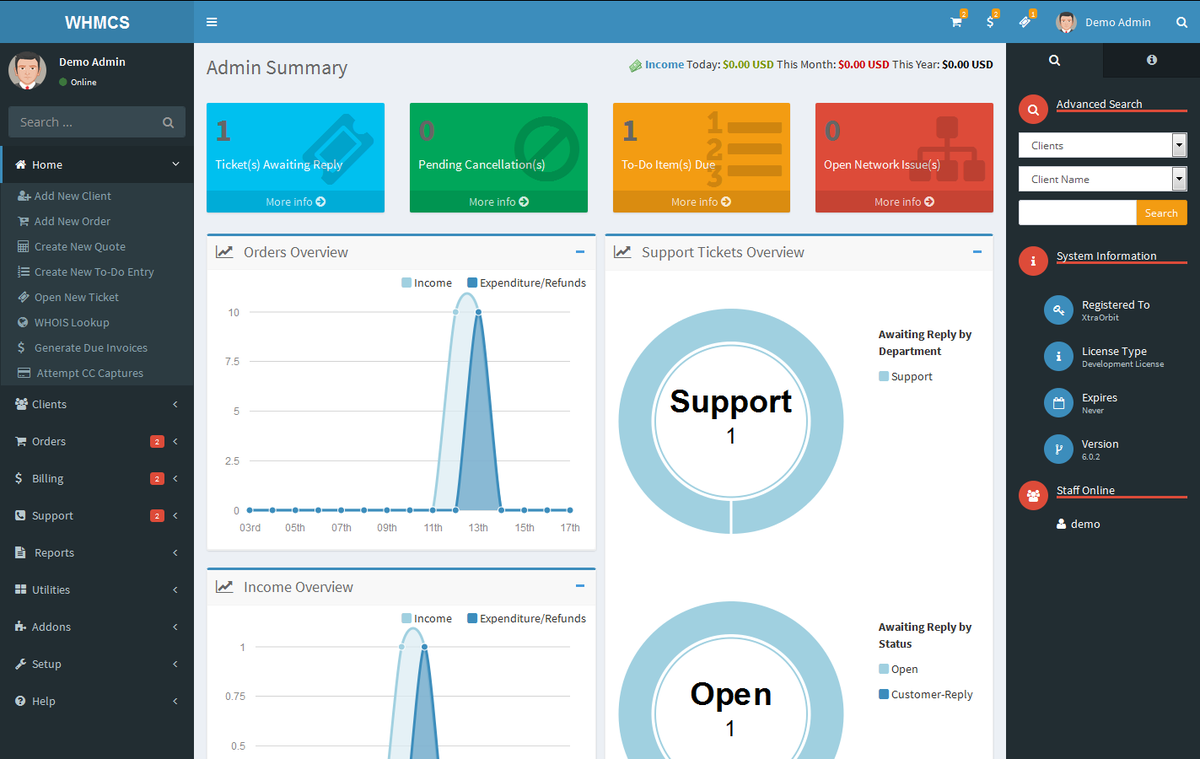
Task: Click the Support phone icon in sidebar
Action: (21, 515)
